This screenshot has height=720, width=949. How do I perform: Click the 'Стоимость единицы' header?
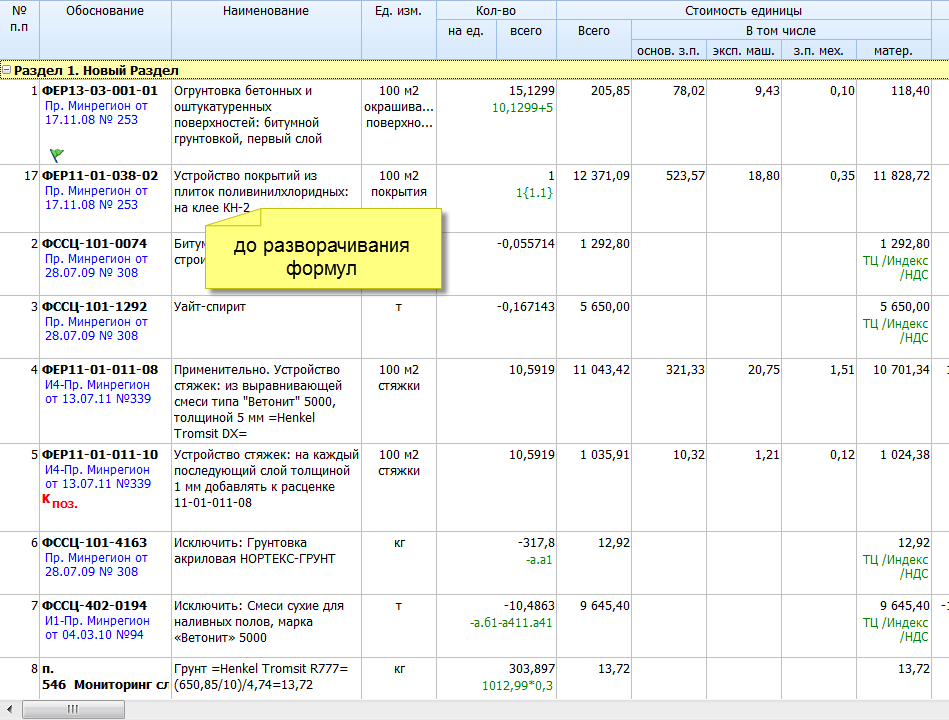[x=744, y=11]
